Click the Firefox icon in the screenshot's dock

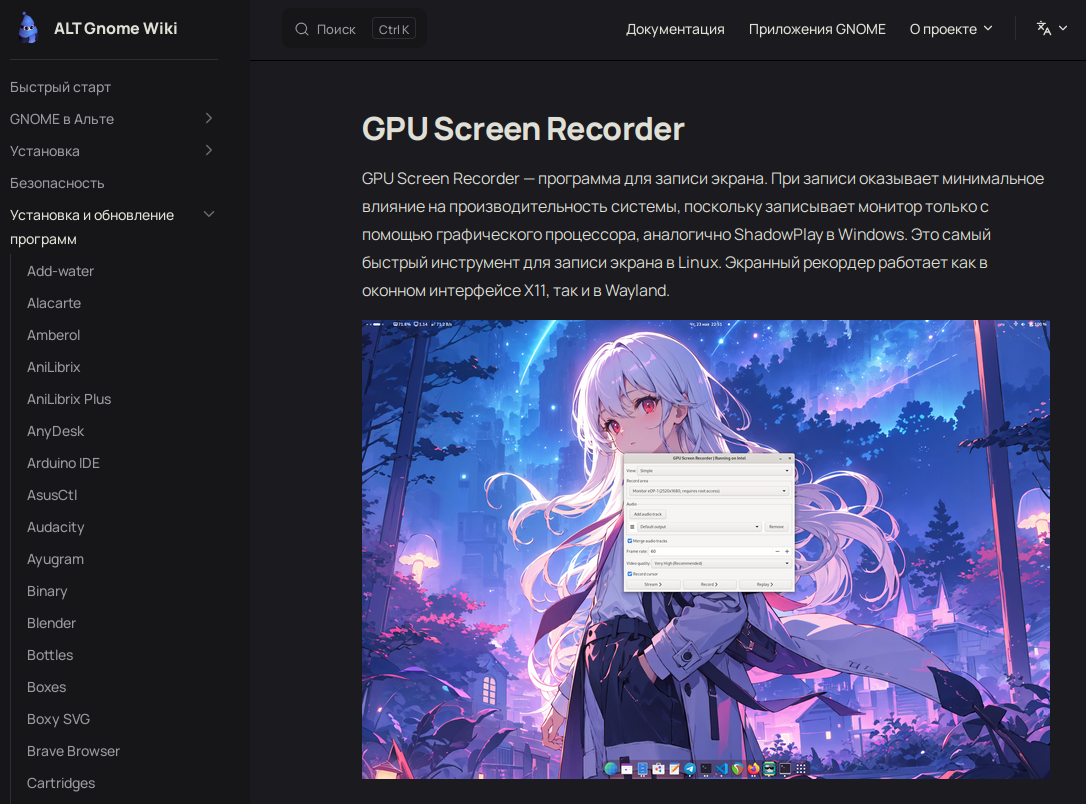click(x=754, y=769)
